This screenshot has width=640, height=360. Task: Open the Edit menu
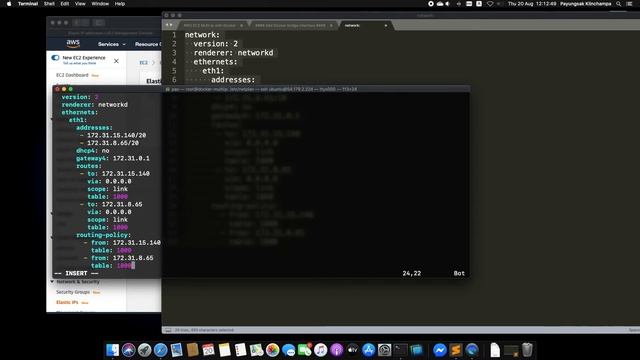(65, 4)
